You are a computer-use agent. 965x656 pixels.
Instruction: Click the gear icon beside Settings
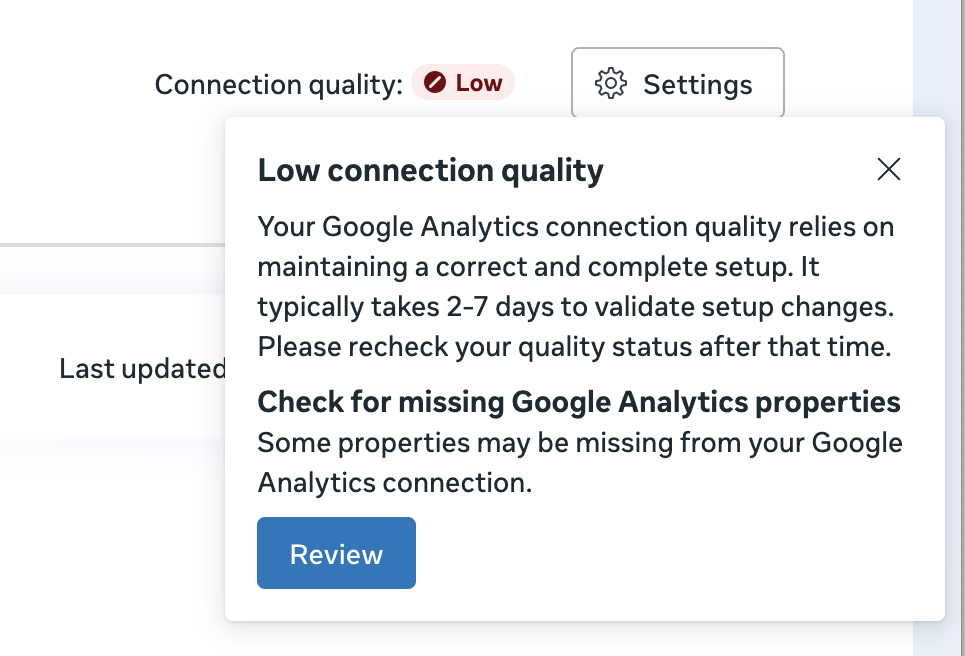pos(611,84)
